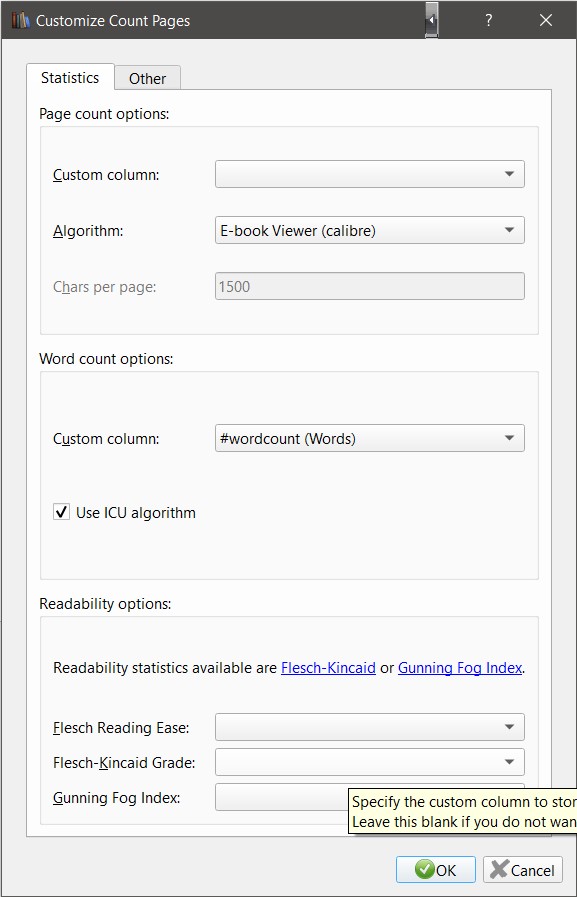Confirm settings with the OK button
Viewport: 577px width, 897px height.
(436, 870)
